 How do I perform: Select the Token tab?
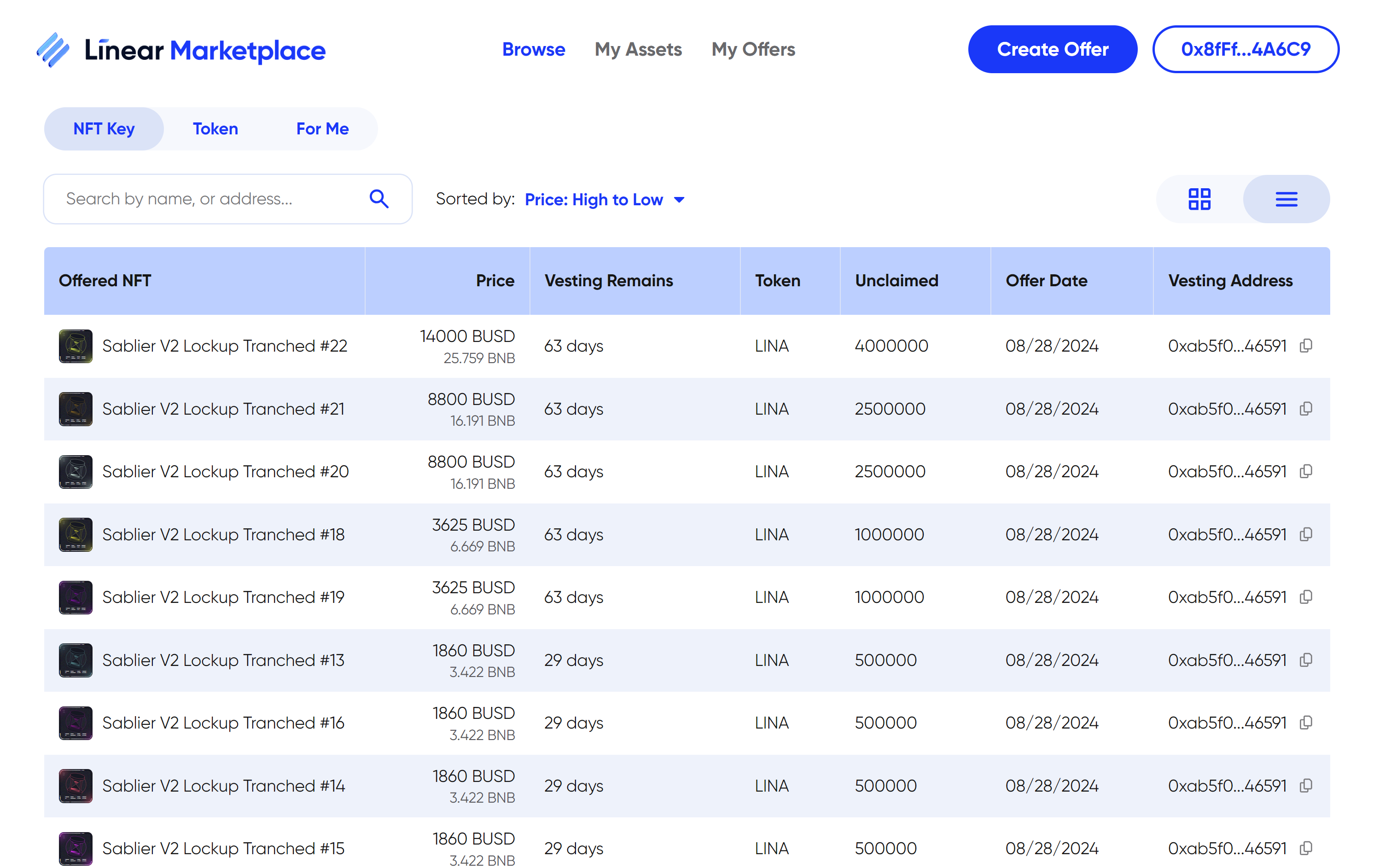[215, 128]
